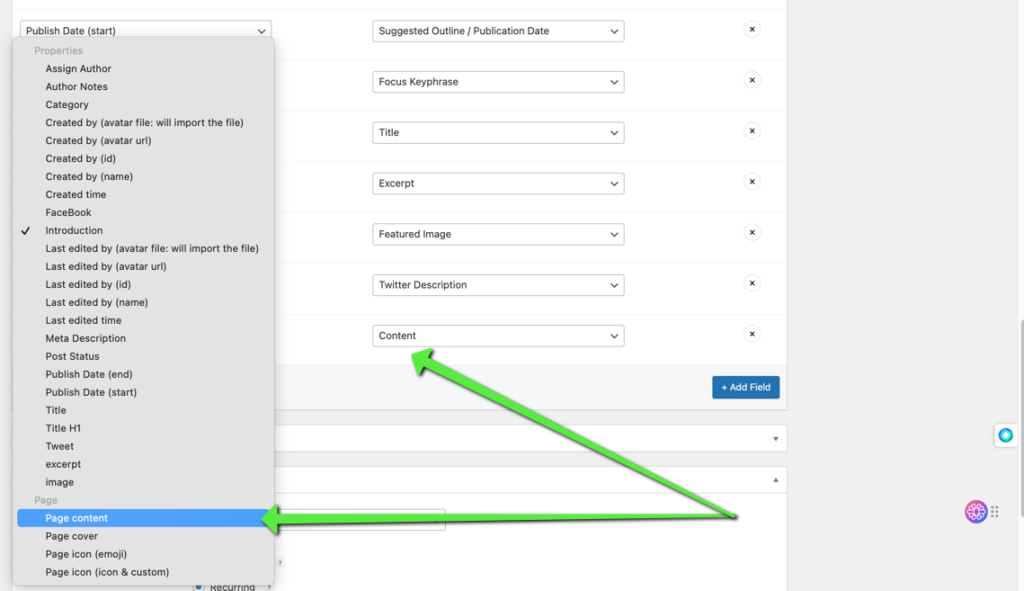Delete the Twitter Description mapping row
This screenshot has width=1024, height=591.
coord(752,284)
